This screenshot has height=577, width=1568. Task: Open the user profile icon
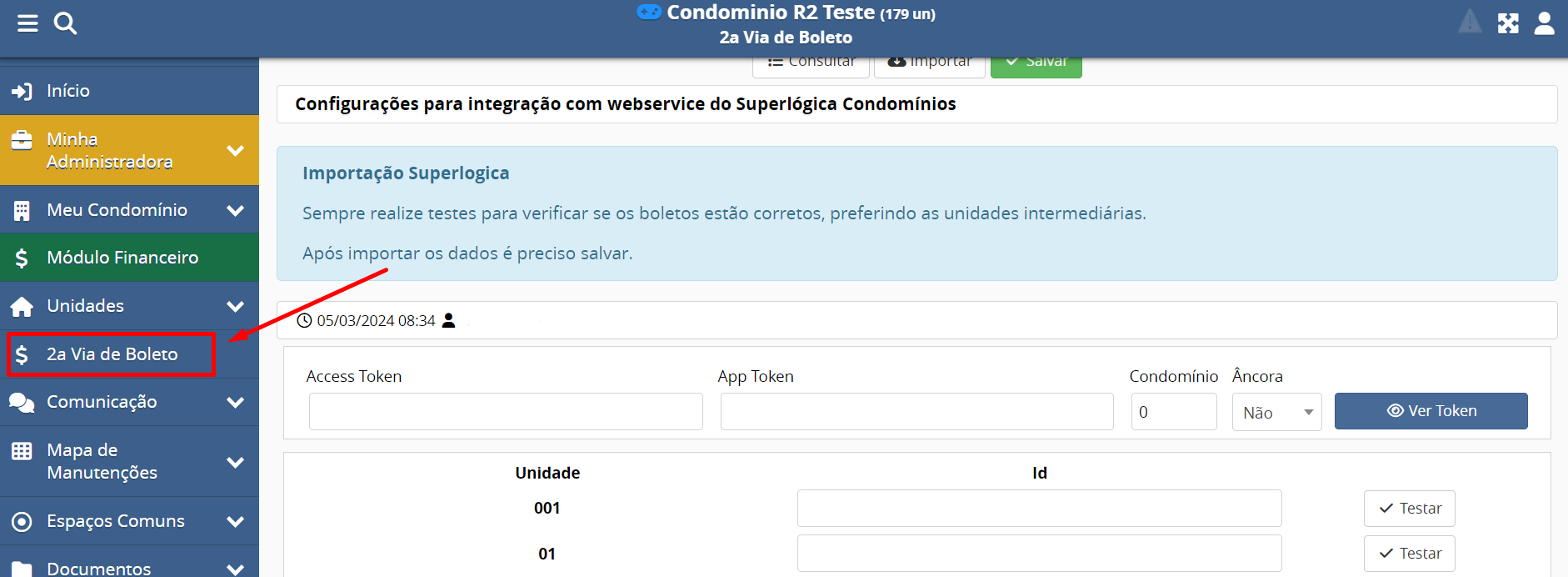click(1544, 23)
